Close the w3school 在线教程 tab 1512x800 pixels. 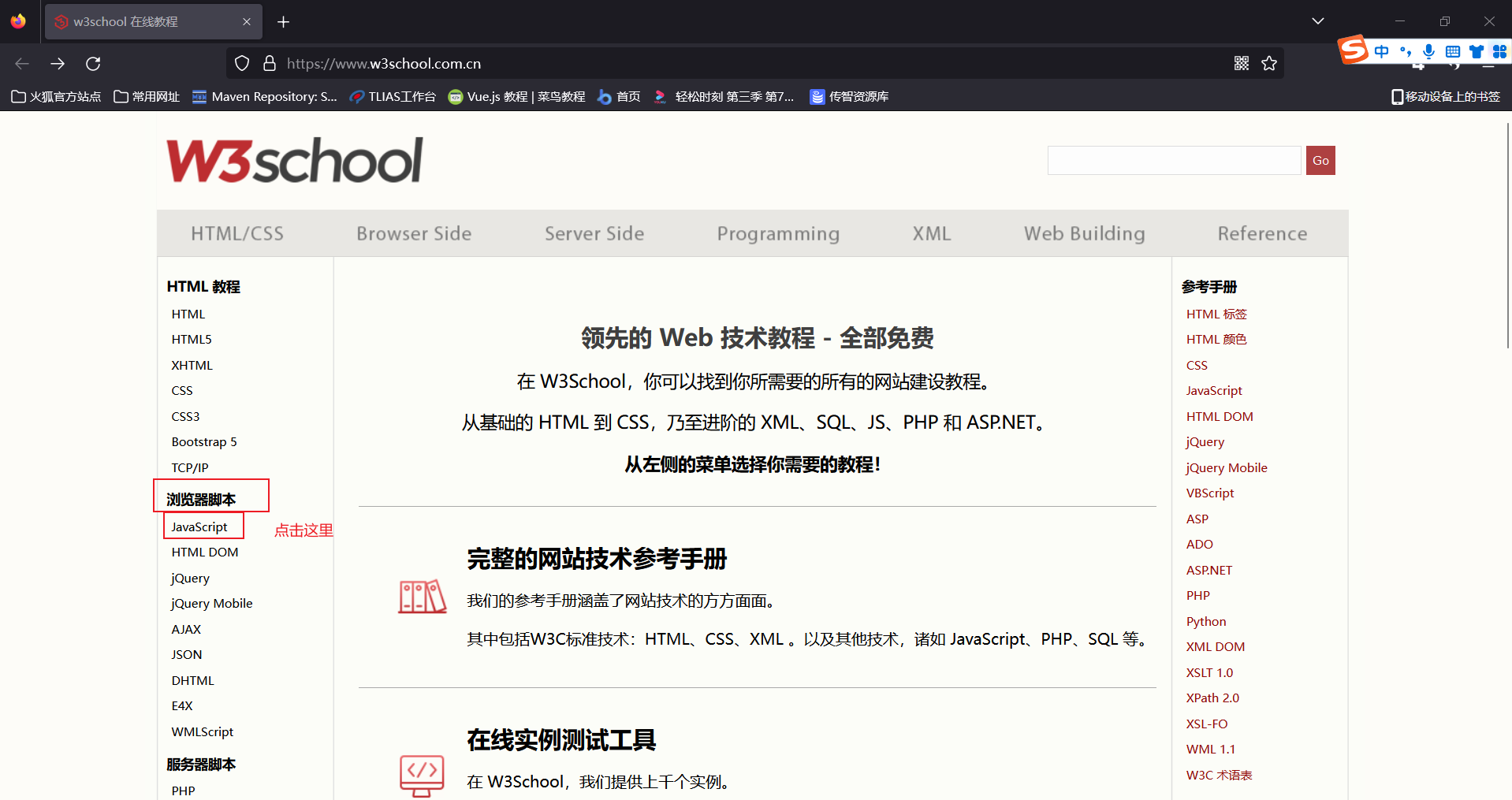coord(247,22)
